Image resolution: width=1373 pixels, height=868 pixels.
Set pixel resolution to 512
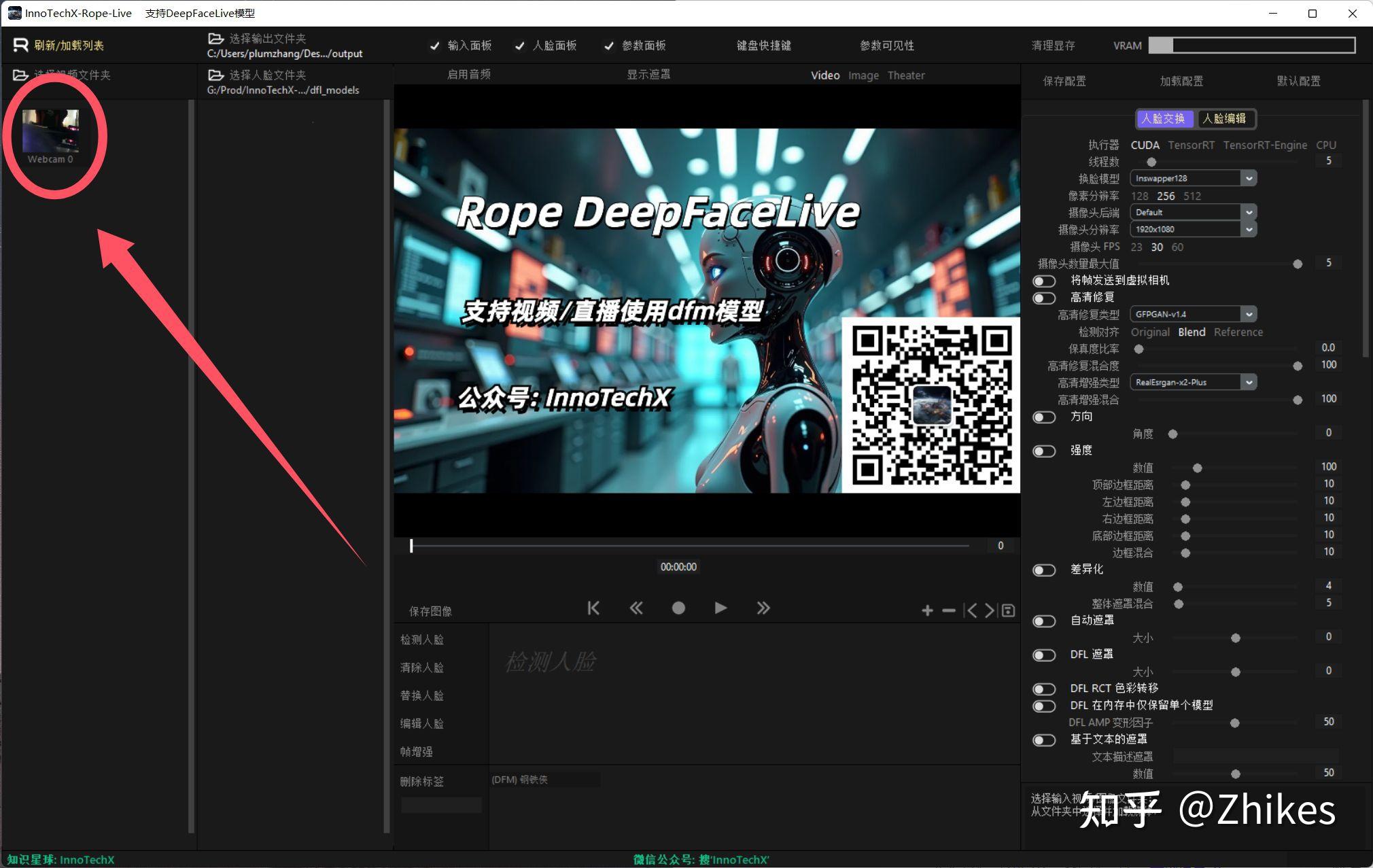pos(1192,196)
